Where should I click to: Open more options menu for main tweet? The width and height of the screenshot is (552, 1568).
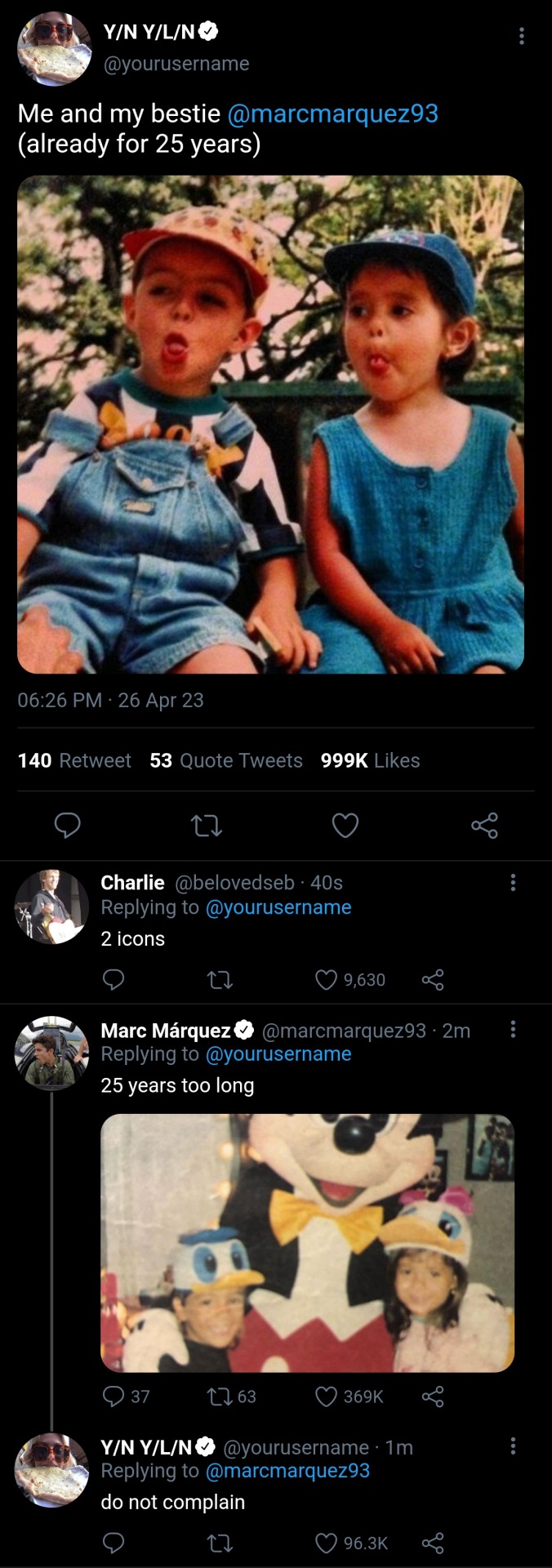[522, 36]
